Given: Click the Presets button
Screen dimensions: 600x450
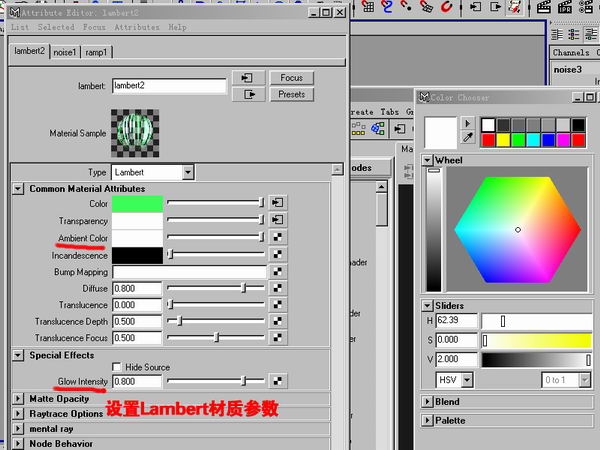Looking at the screenshot, I should pyautogui.click(x=292, y=94).
